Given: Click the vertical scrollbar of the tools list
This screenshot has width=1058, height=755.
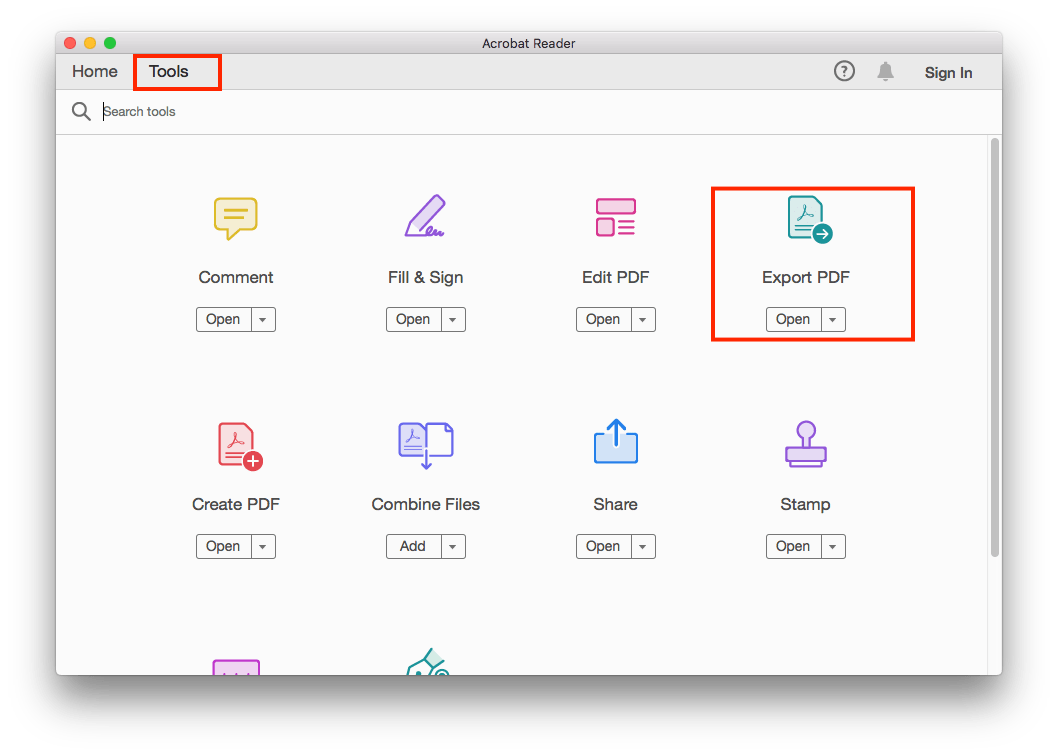Looking at the screenshot, I should [x=995, y=347].
